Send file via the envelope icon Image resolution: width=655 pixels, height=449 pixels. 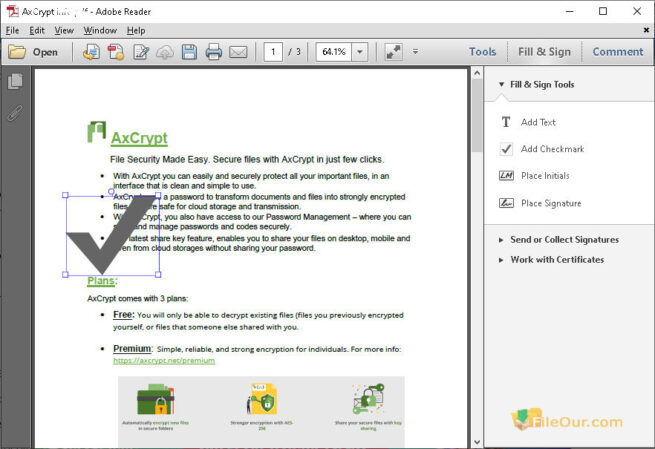click(238, 52)
